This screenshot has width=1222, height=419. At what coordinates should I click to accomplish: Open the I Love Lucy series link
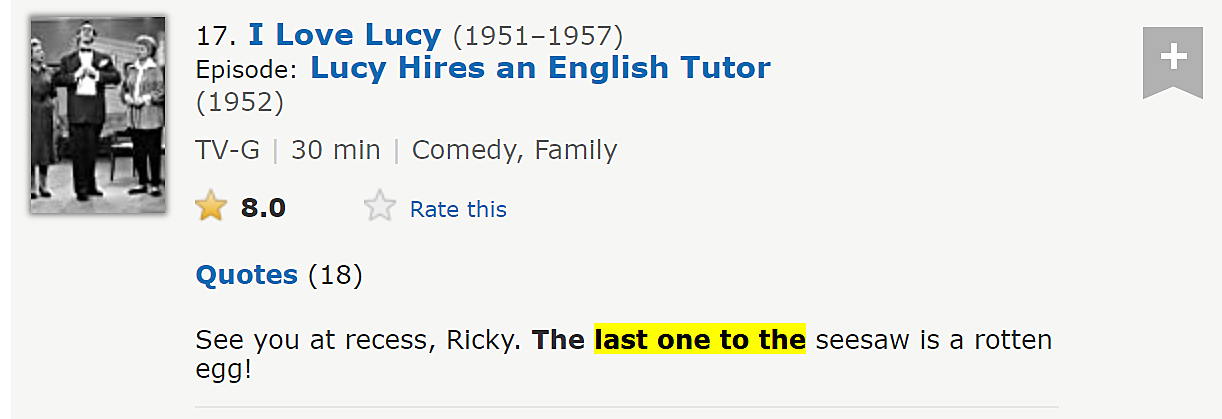click(x=345, y=35)
